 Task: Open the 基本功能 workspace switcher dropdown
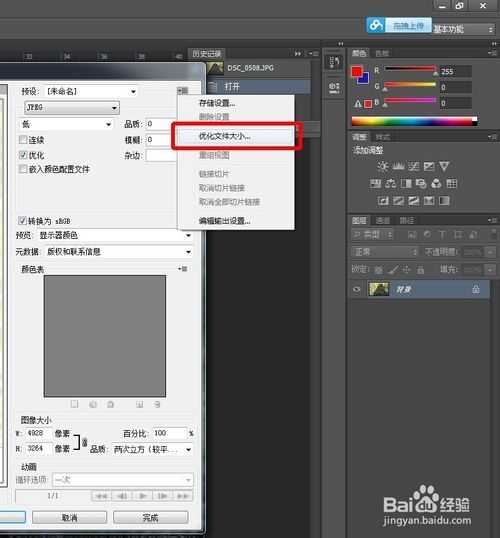point(463,29)
